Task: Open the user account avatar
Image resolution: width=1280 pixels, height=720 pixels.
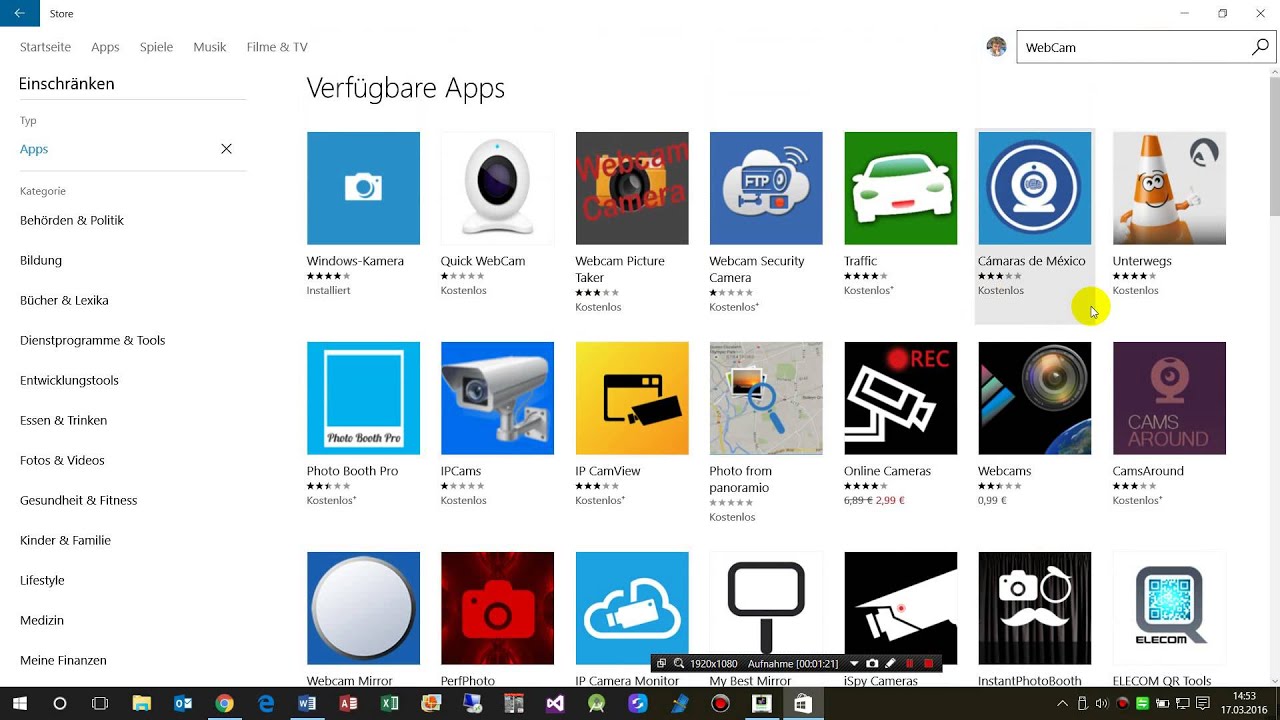Action: 996,47
